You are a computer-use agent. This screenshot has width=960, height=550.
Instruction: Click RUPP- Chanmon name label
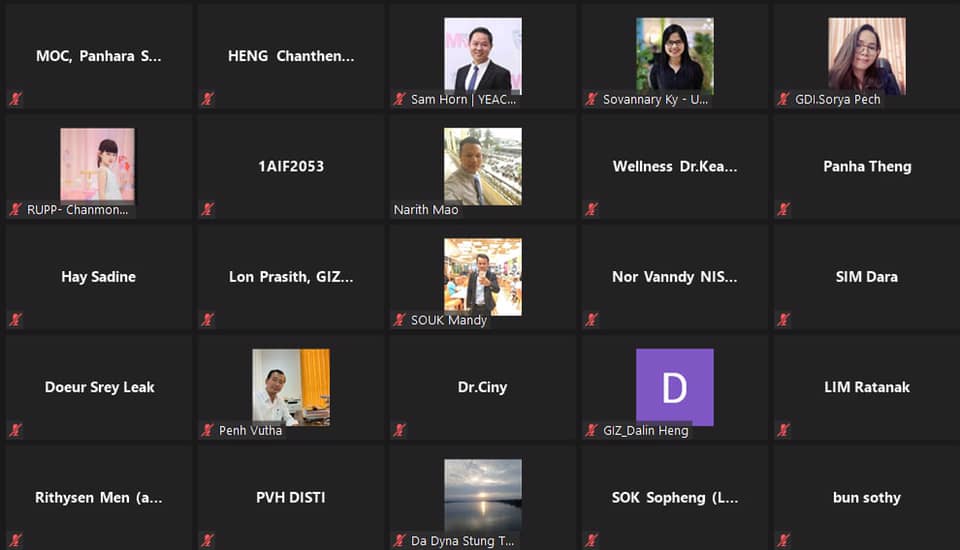coord(77,209)
